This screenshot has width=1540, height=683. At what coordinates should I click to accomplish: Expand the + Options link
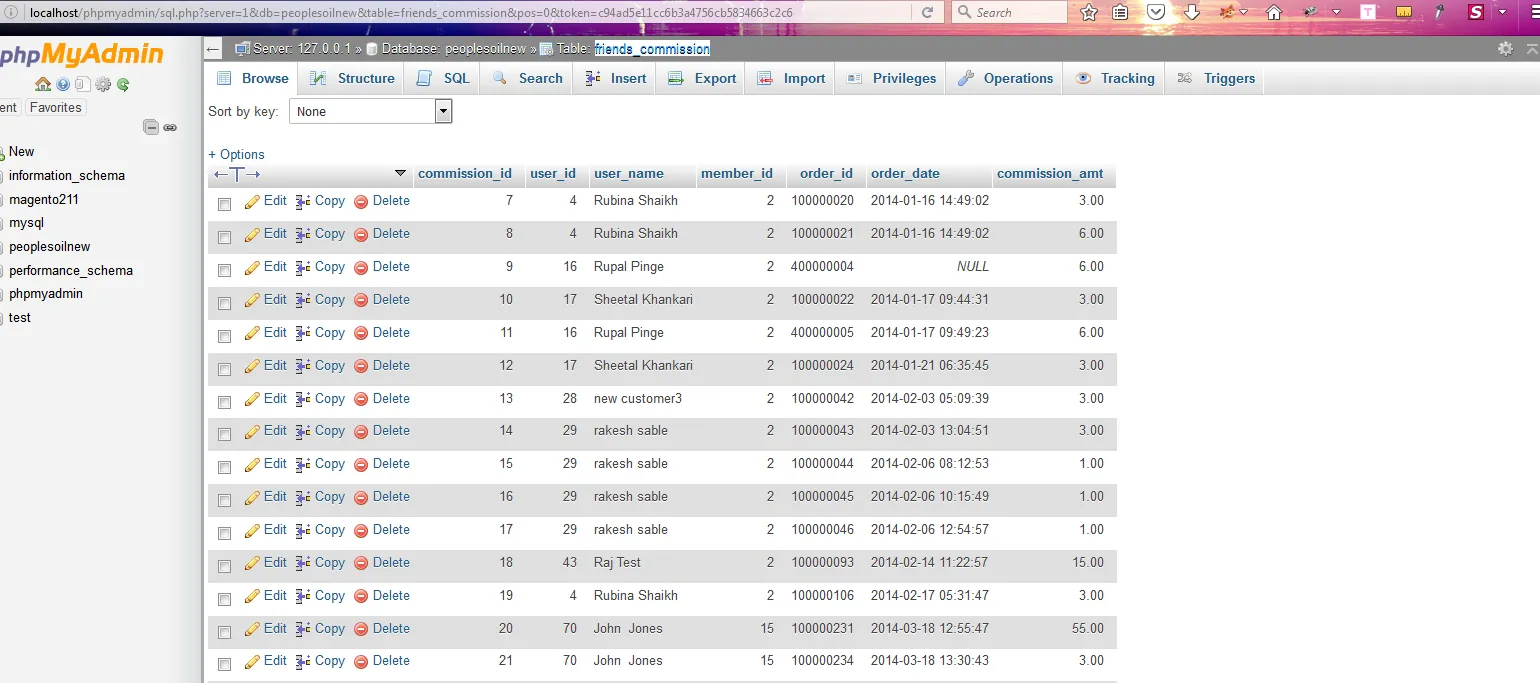coord(236,154)
